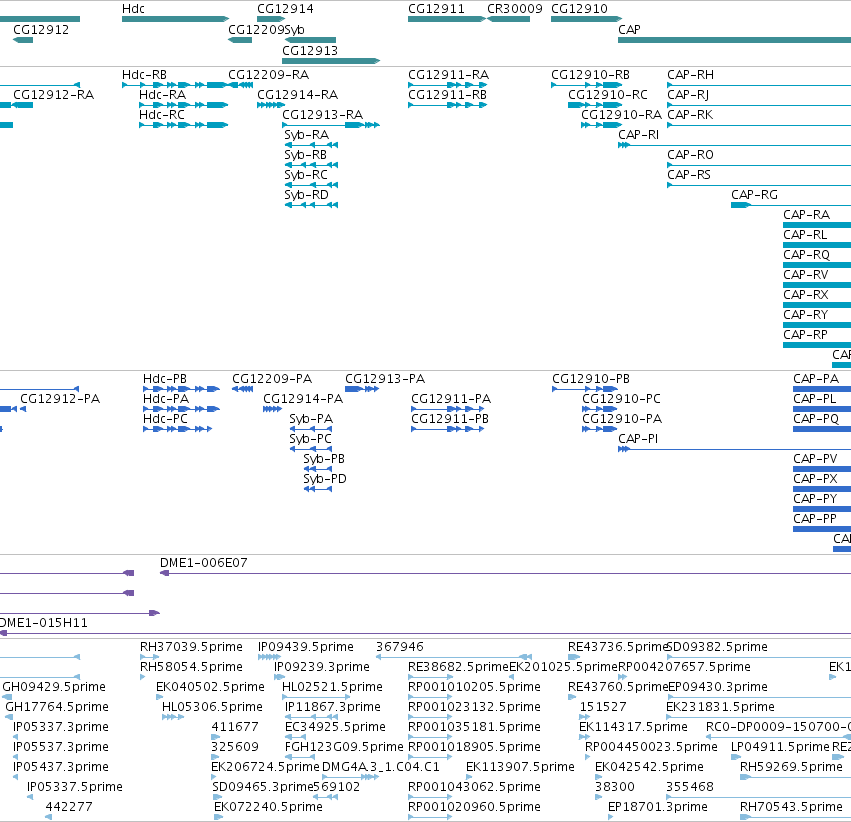The height and width of the screenshot is (822, 851).
Task: Select transcript Hdc-RA
Action: [x=183, y=105]
